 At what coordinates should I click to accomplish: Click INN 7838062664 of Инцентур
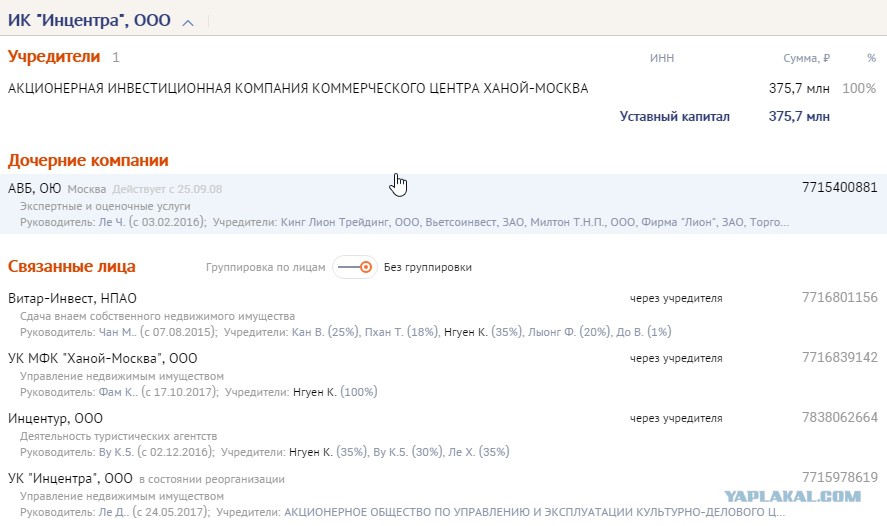[839, 417]
